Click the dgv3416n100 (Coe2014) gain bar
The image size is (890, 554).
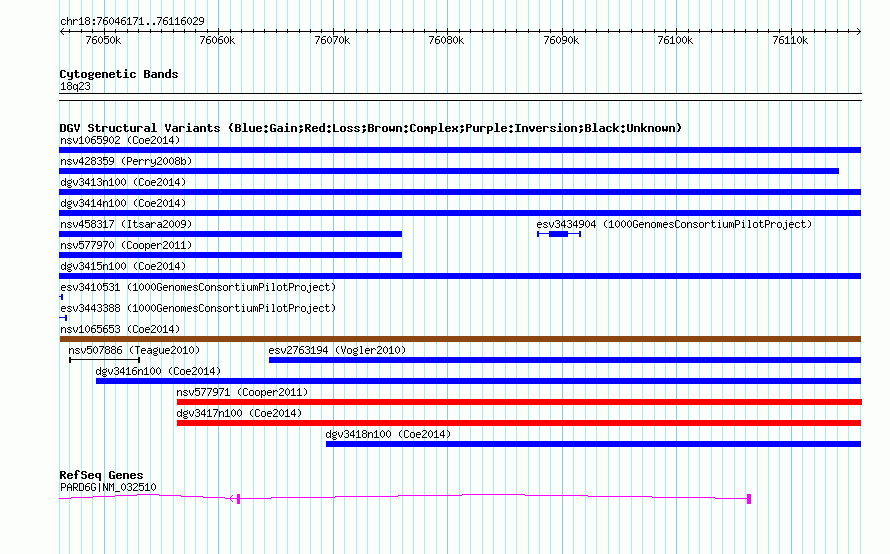(478, 381)
